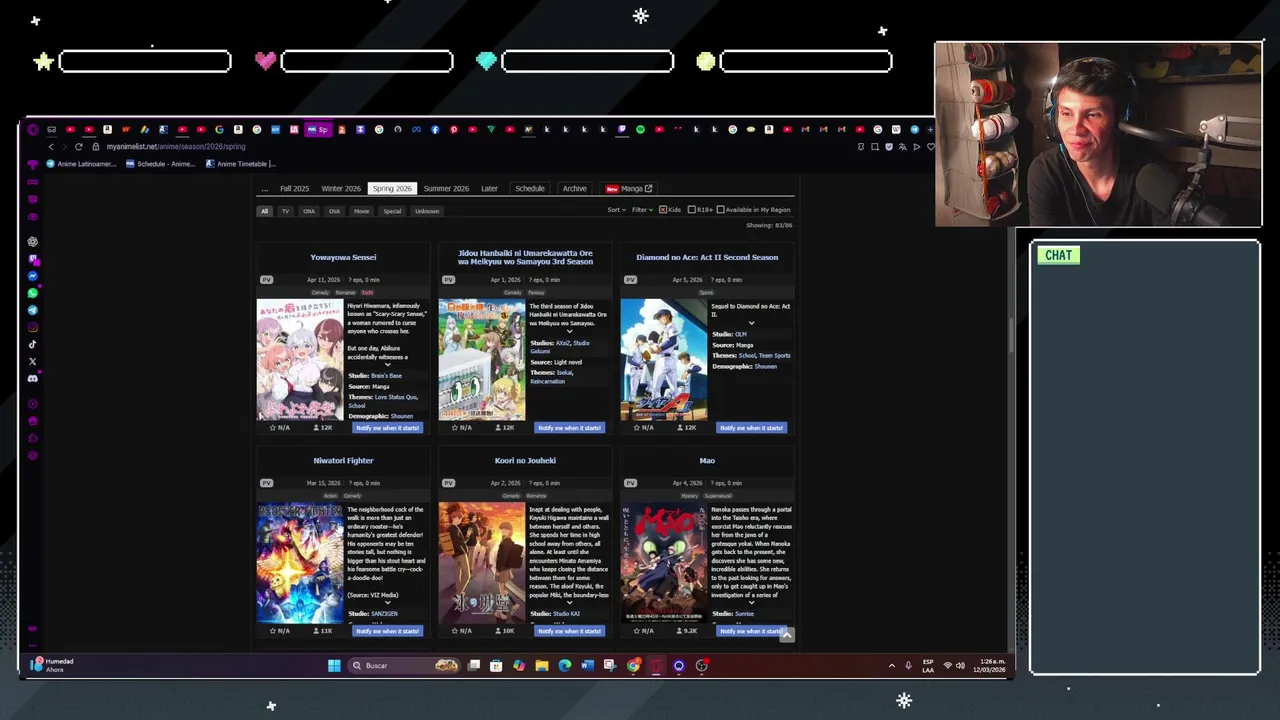1280x720 pixels.
Task: Open the Filter dropdown
Action: coord(642,210)
